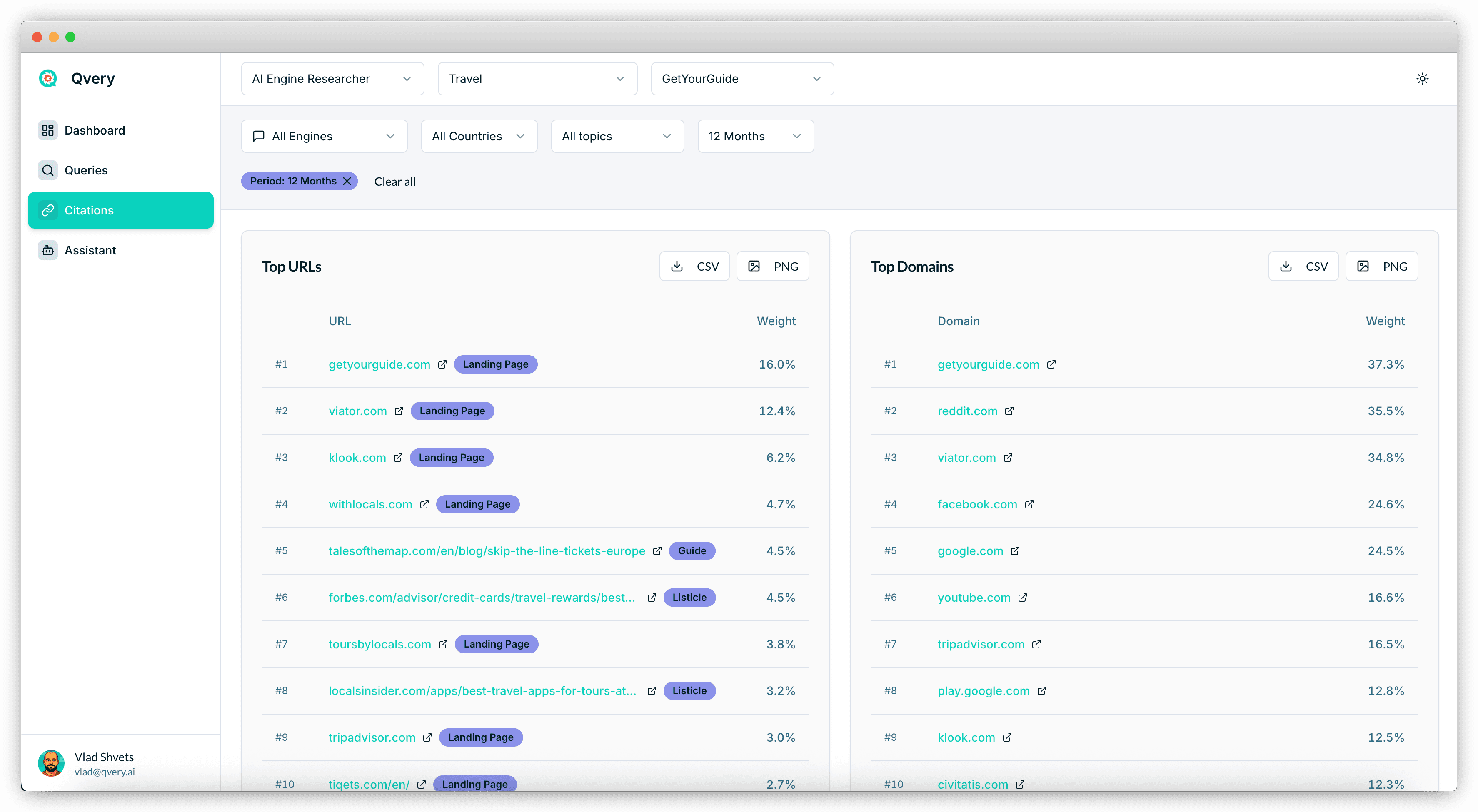The image size is (1478, 812).
Task: Open external link icon for getyourguide.com URL row
Action: tap(442, 364)
